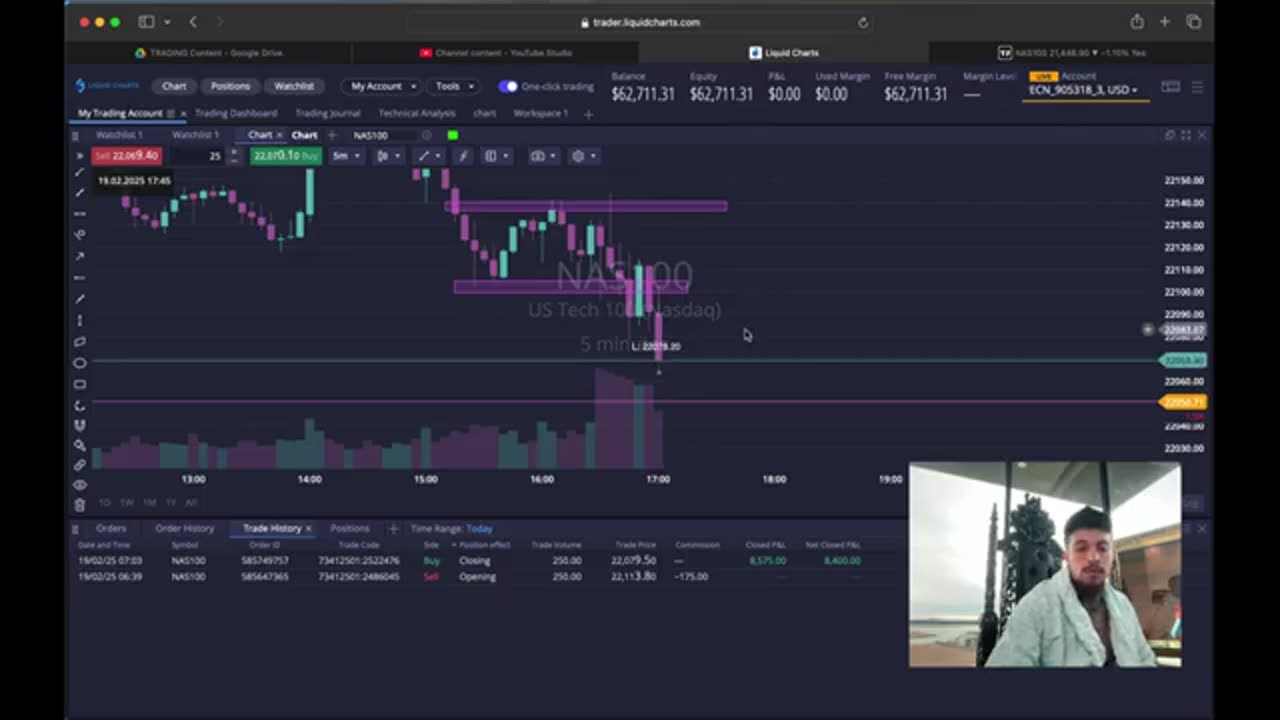
Task: Switch to YouTube Studio browser tab
Action: pos(495,53)
